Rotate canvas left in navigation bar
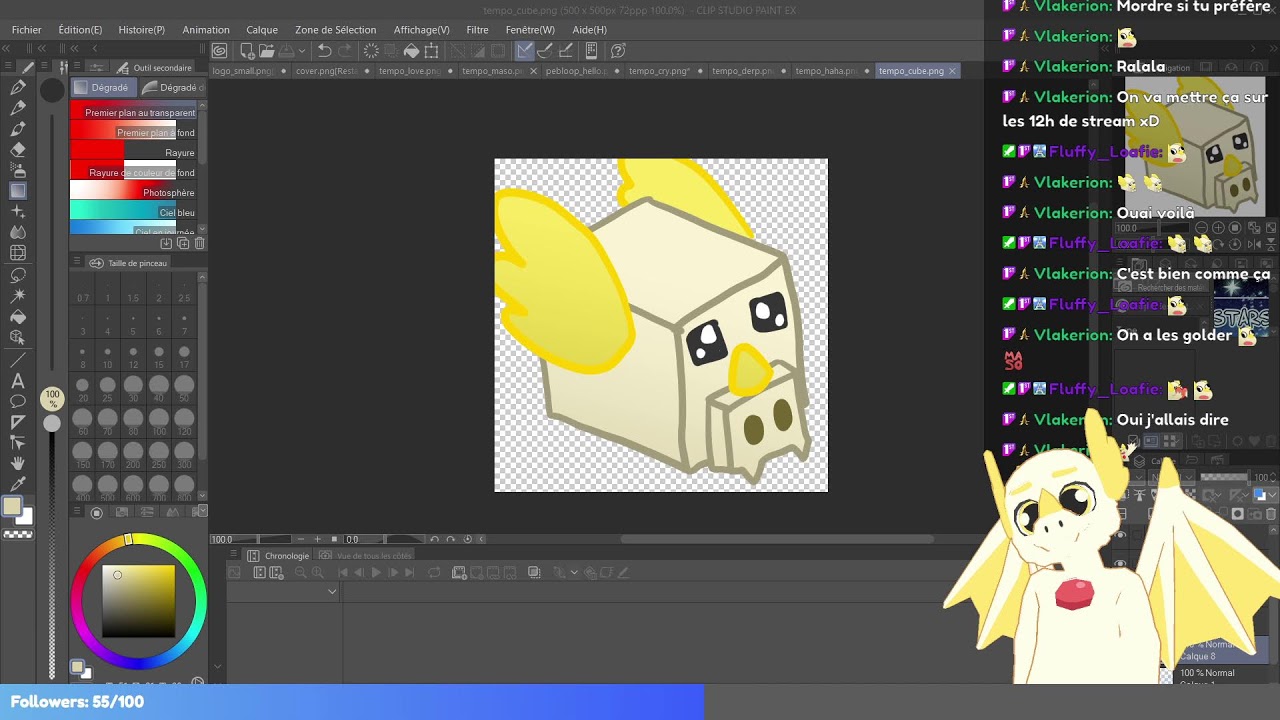 click(x=435, y=540)
